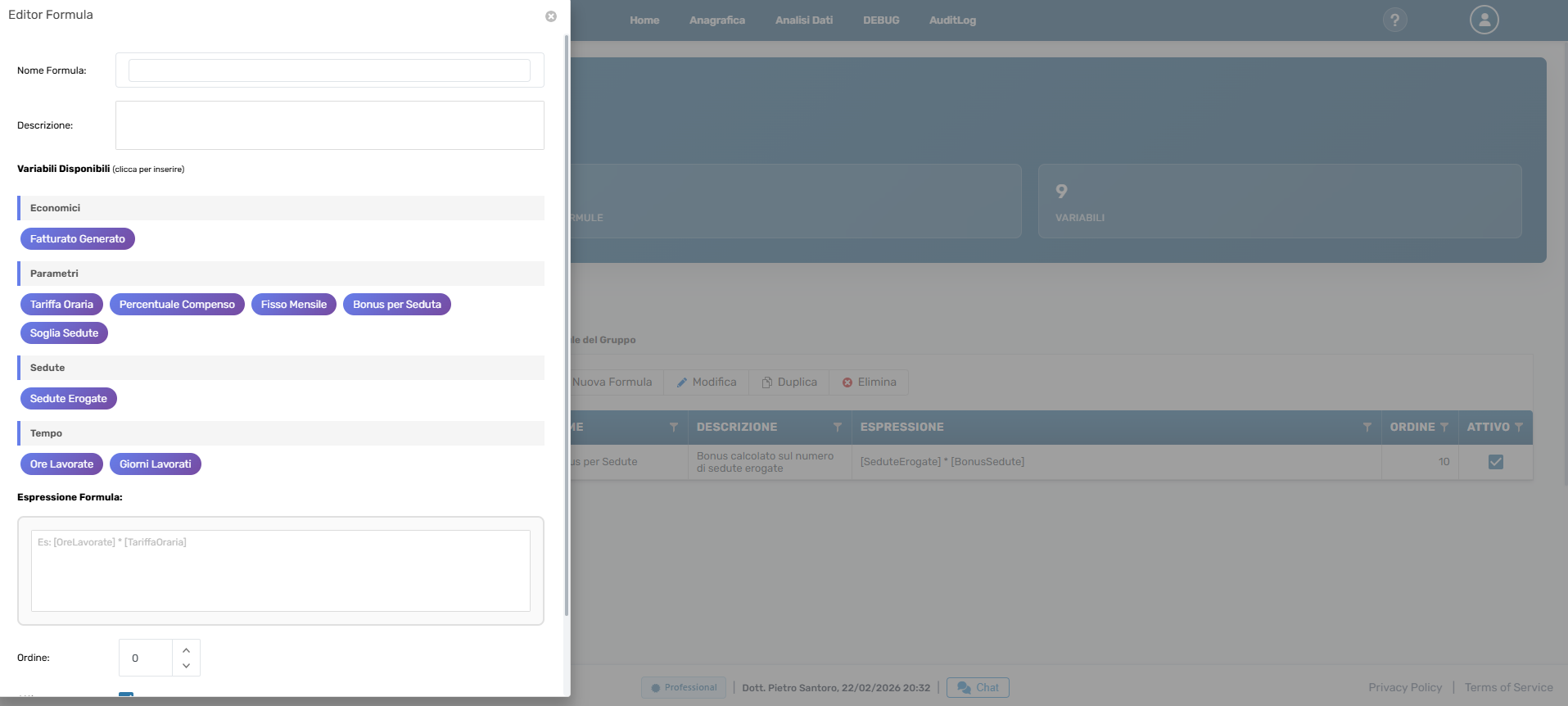The height and width of the screenshot is (706, 1568).
Task: Click the Duplica toolbar button
Action: [789, 382]
